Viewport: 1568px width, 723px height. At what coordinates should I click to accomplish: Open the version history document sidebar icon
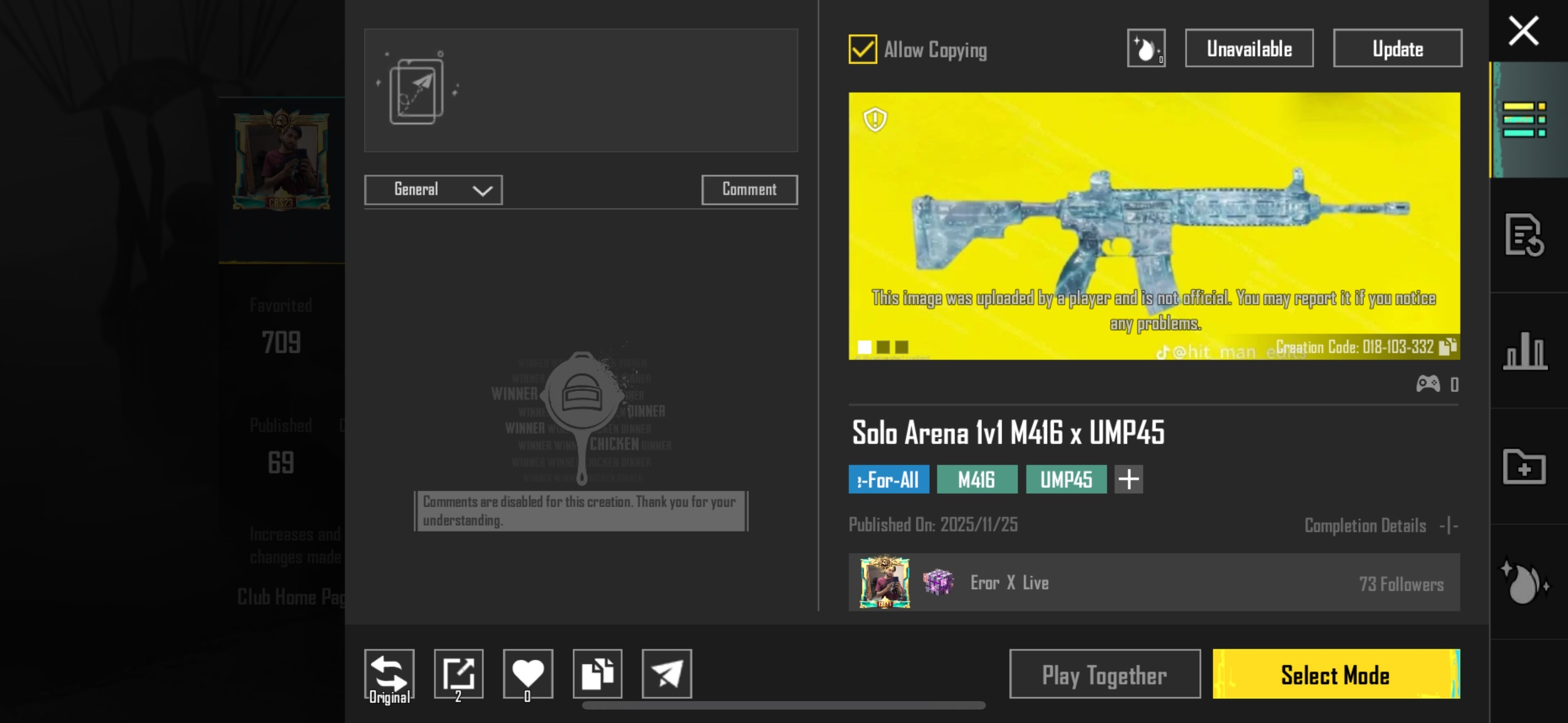pyautogui.click(x=1524, y=235)
